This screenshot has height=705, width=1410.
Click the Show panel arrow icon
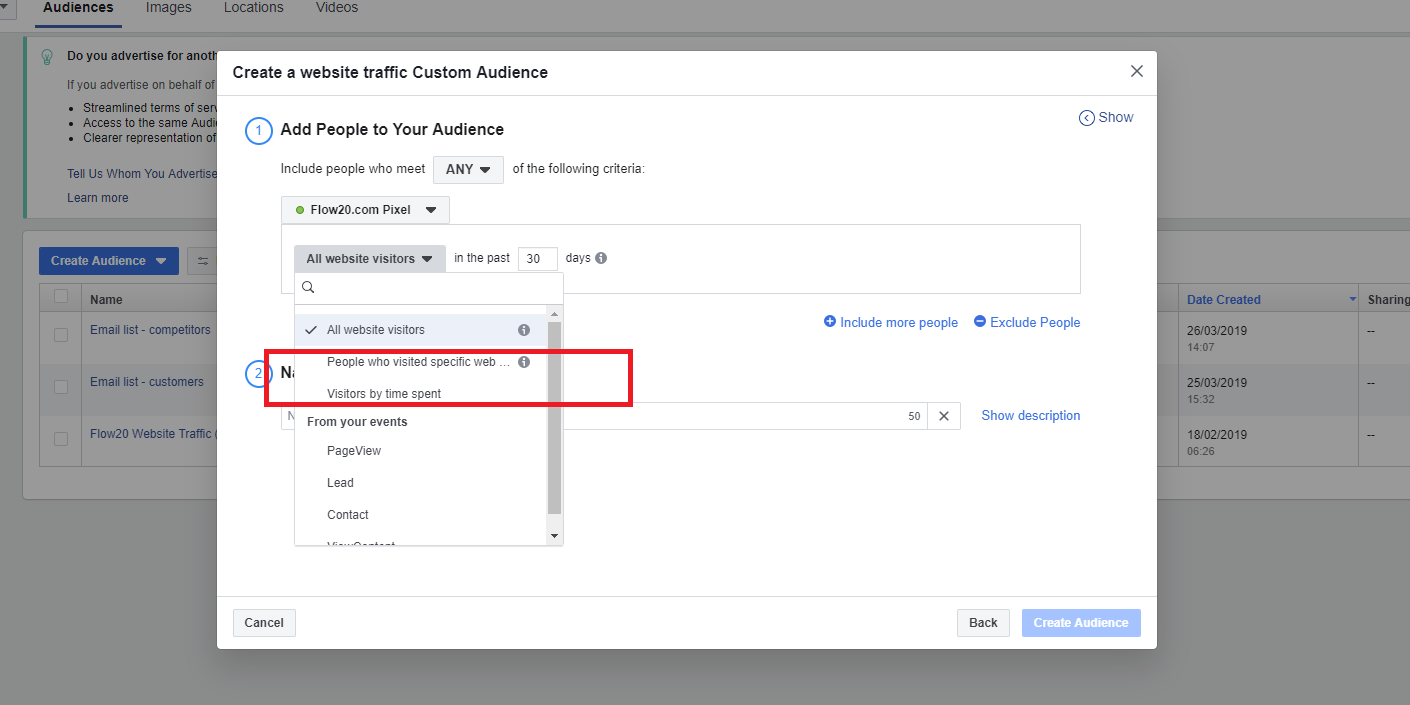click(x=1087, y=118)
